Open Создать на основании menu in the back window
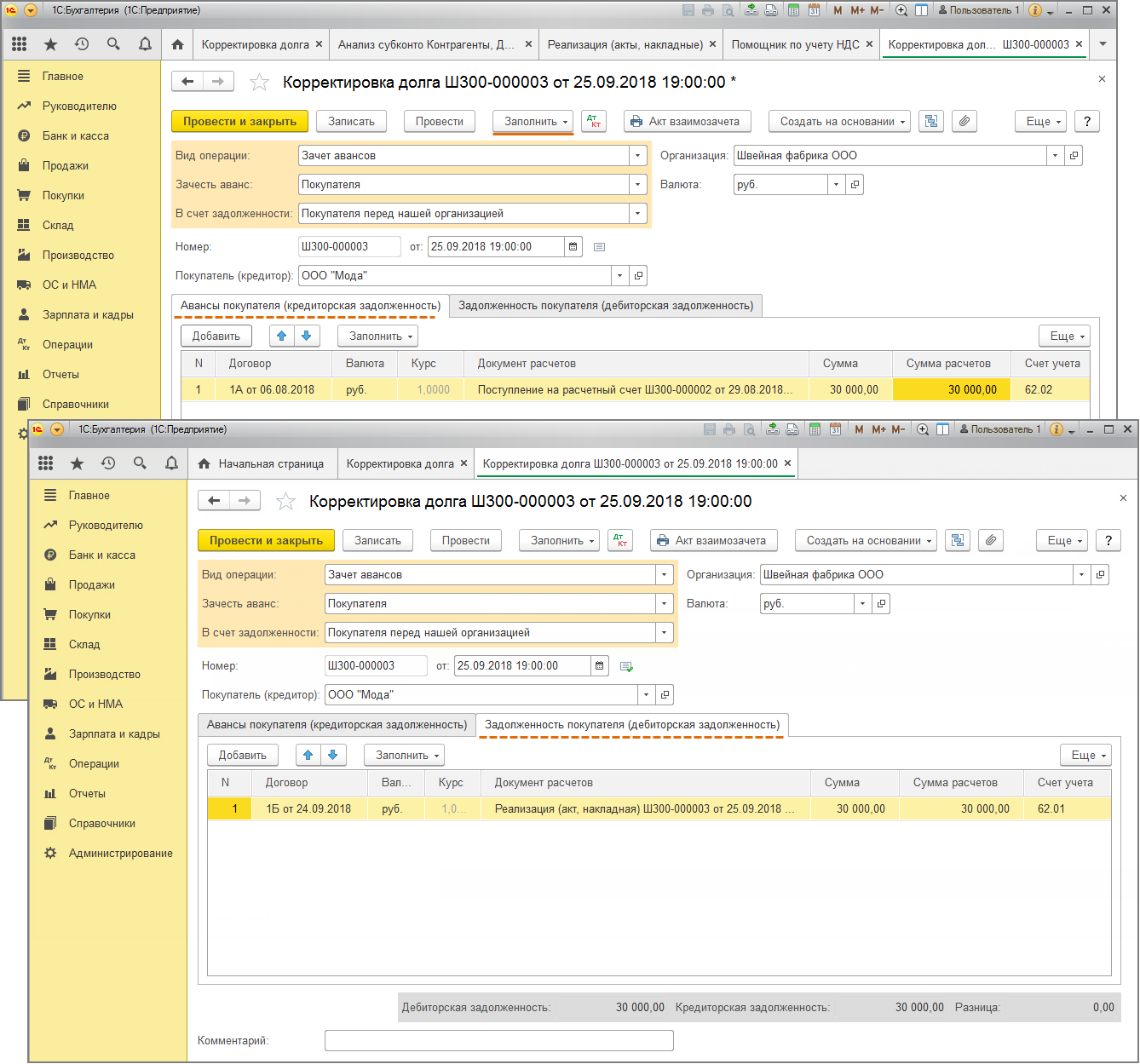1140x1064 pixels. tap(839, 122)
